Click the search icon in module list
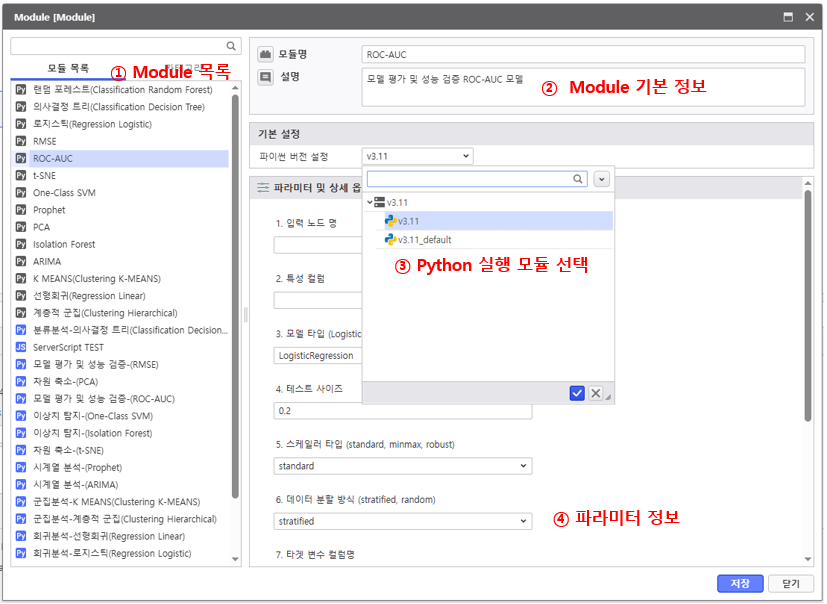 coord(231,46)
